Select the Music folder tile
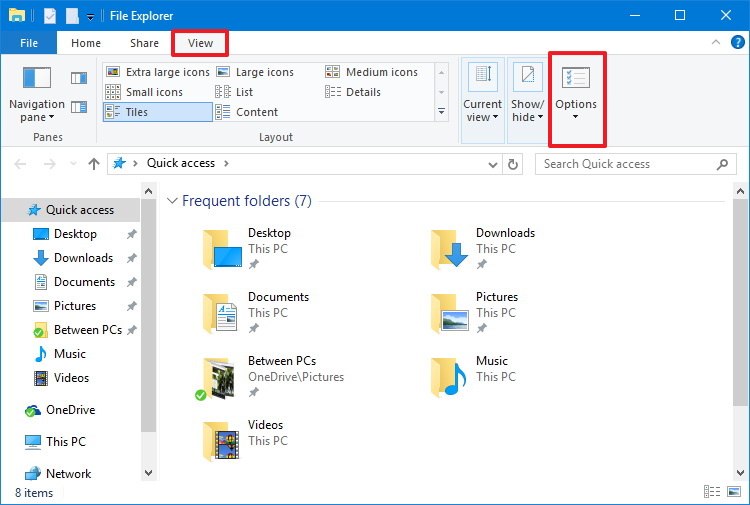This screenshot has height=505, width=750. coord(471,377)
